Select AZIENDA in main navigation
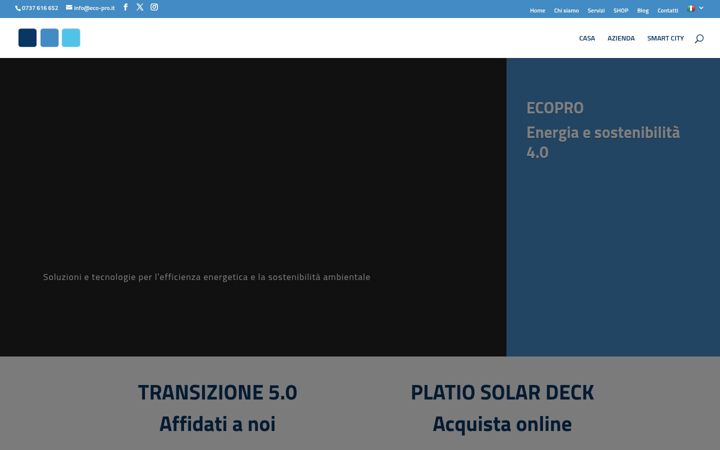This screenshot has height=450, width=720. tap(621, 39)
